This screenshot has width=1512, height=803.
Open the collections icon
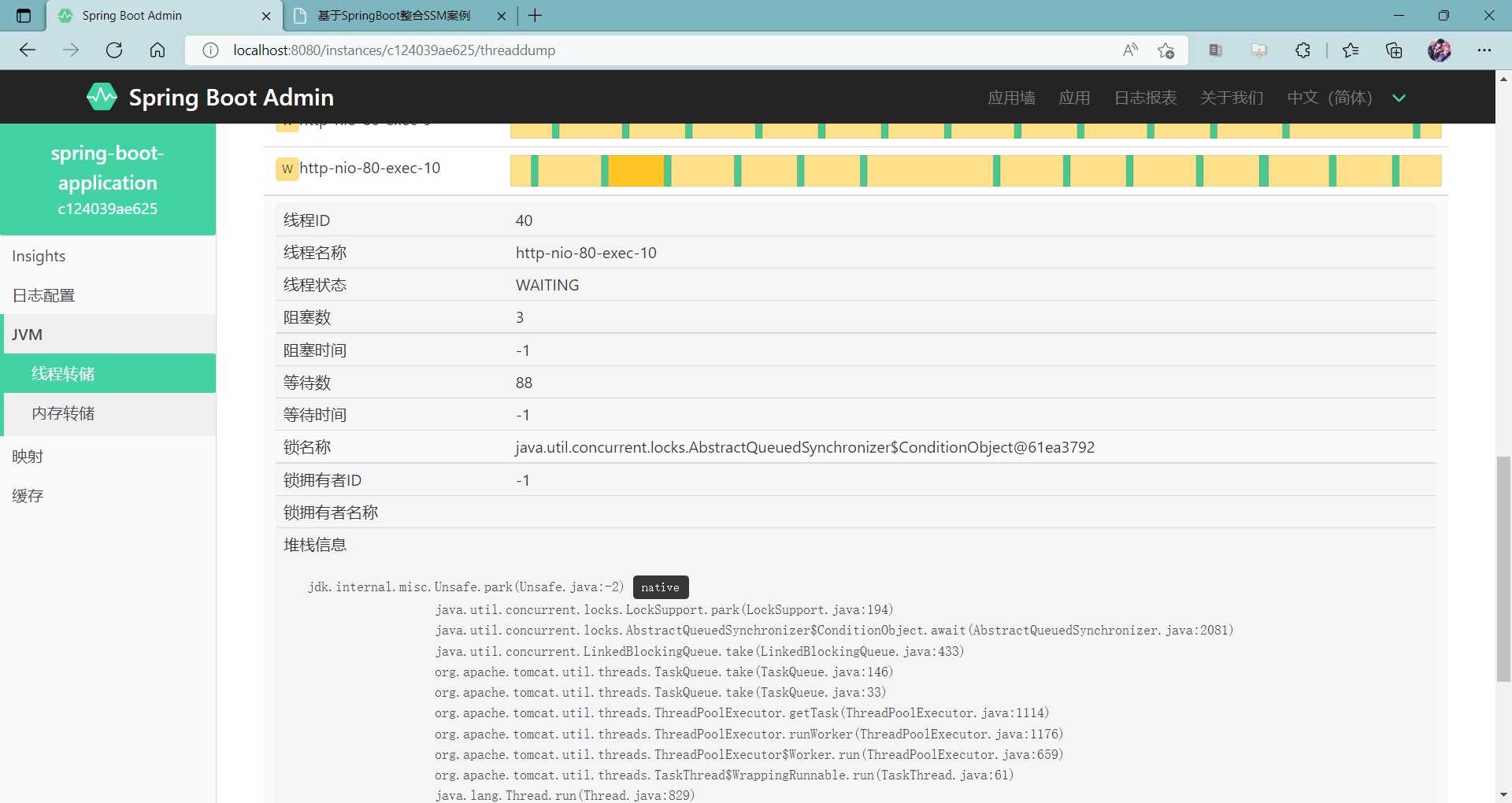(1394, 50)
